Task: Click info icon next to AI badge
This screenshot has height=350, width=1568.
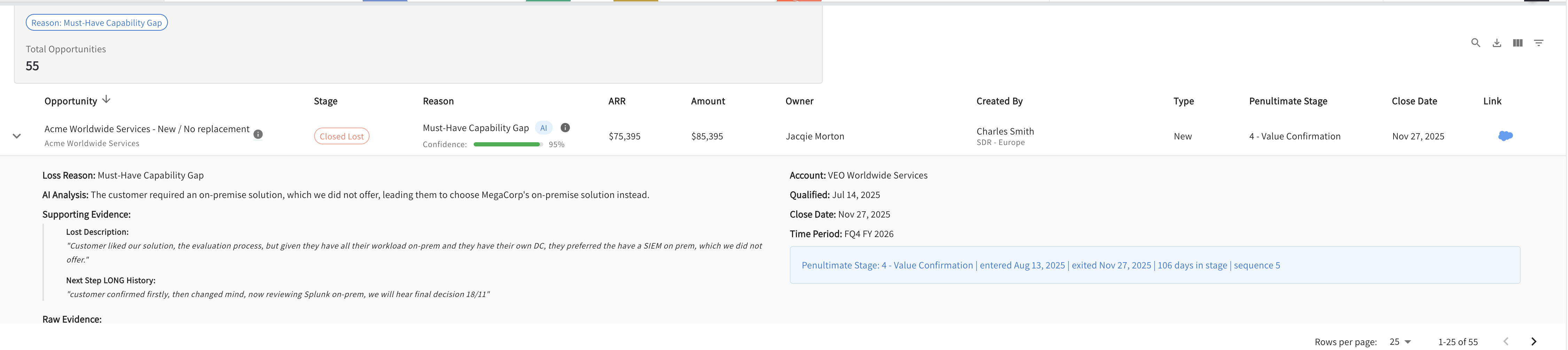Action: click(565, 128)
